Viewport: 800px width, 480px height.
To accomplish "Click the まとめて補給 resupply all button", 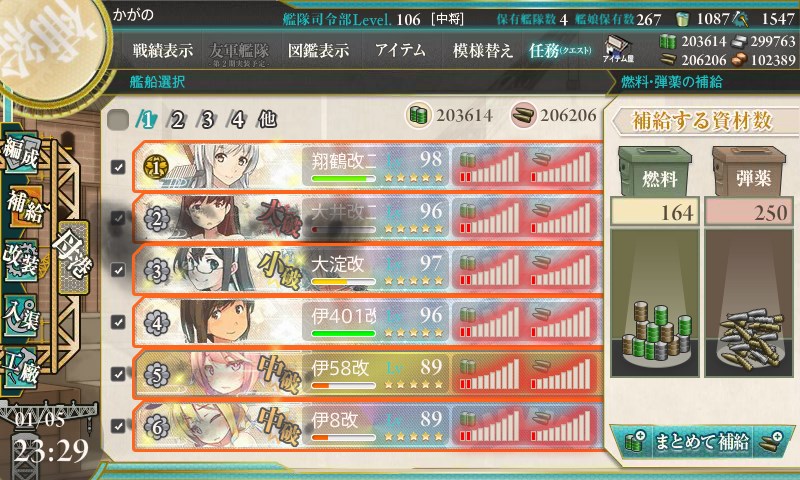I will coord(702,441).
